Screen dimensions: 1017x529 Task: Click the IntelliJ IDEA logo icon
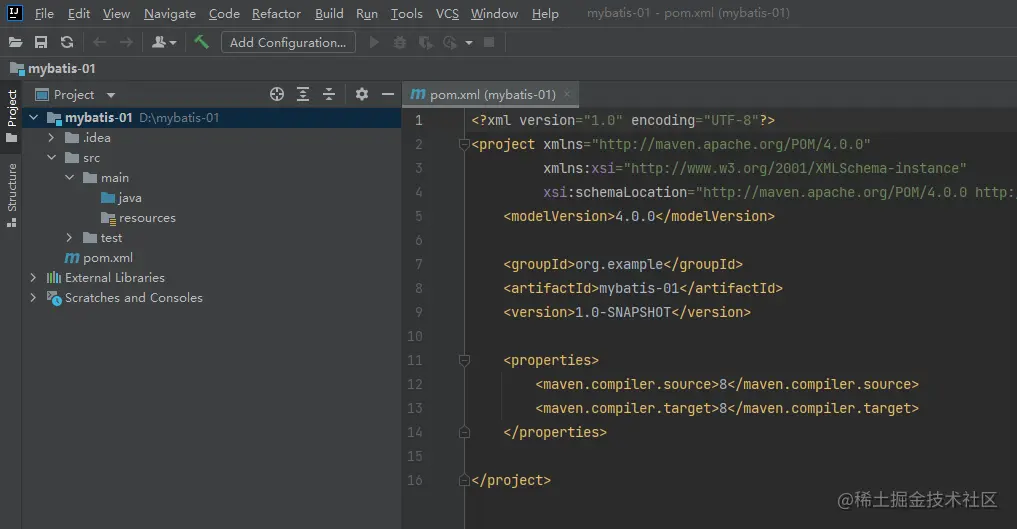[14, 13]
